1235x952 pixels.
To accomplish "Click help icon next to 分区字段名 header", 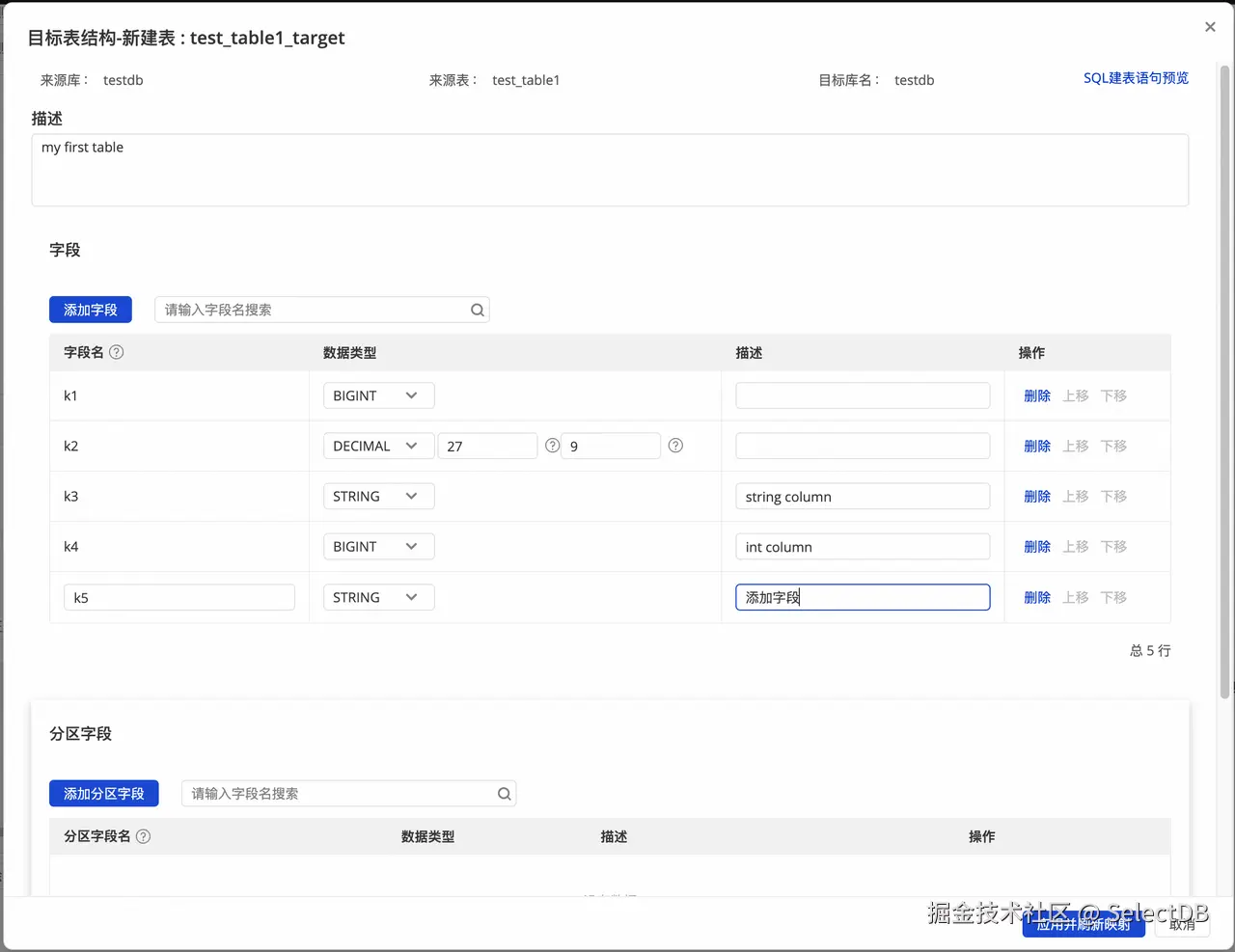I will [144, 836].
